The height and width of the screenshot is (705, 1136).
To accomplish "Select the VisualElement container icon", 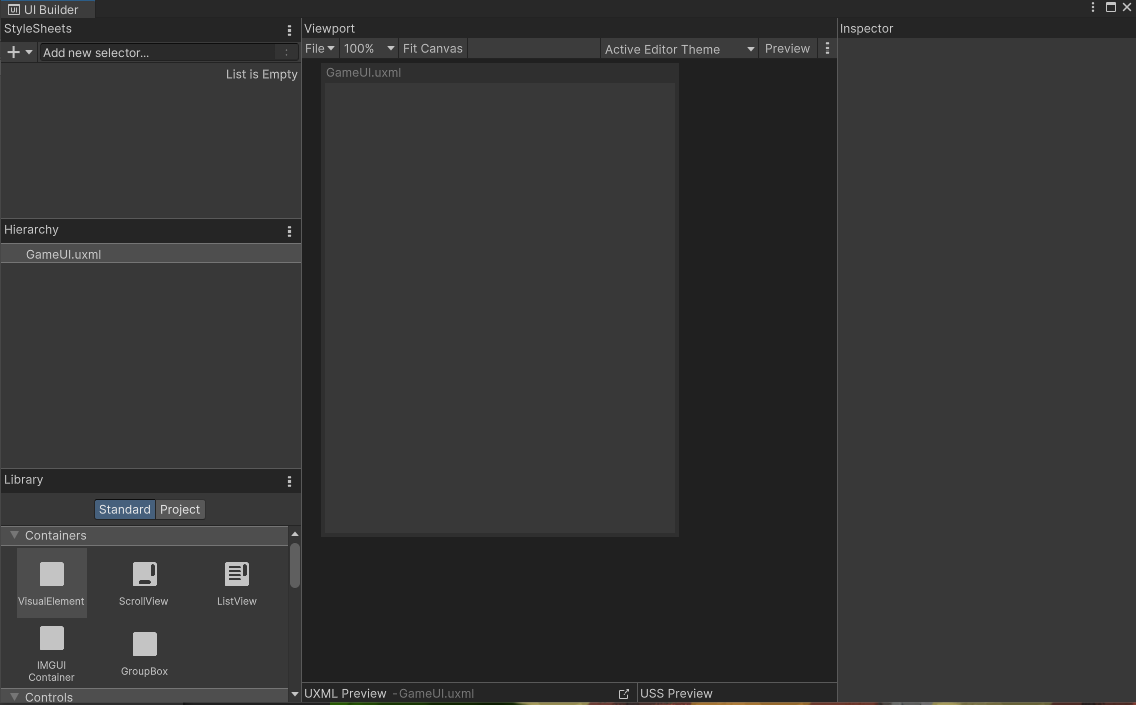I will (51, 575).
